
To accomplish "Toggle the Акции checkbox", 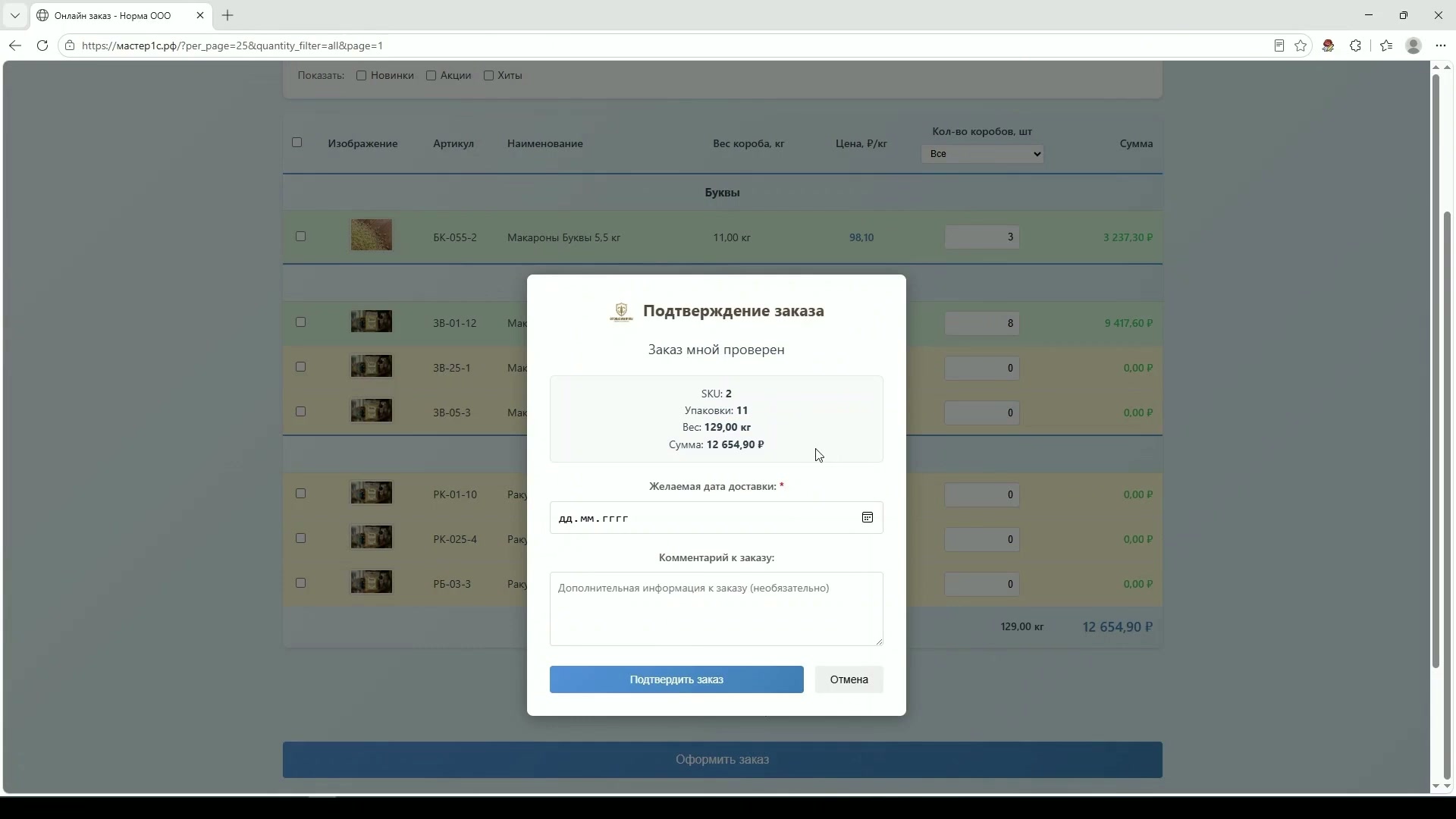I will click(431, 75).
